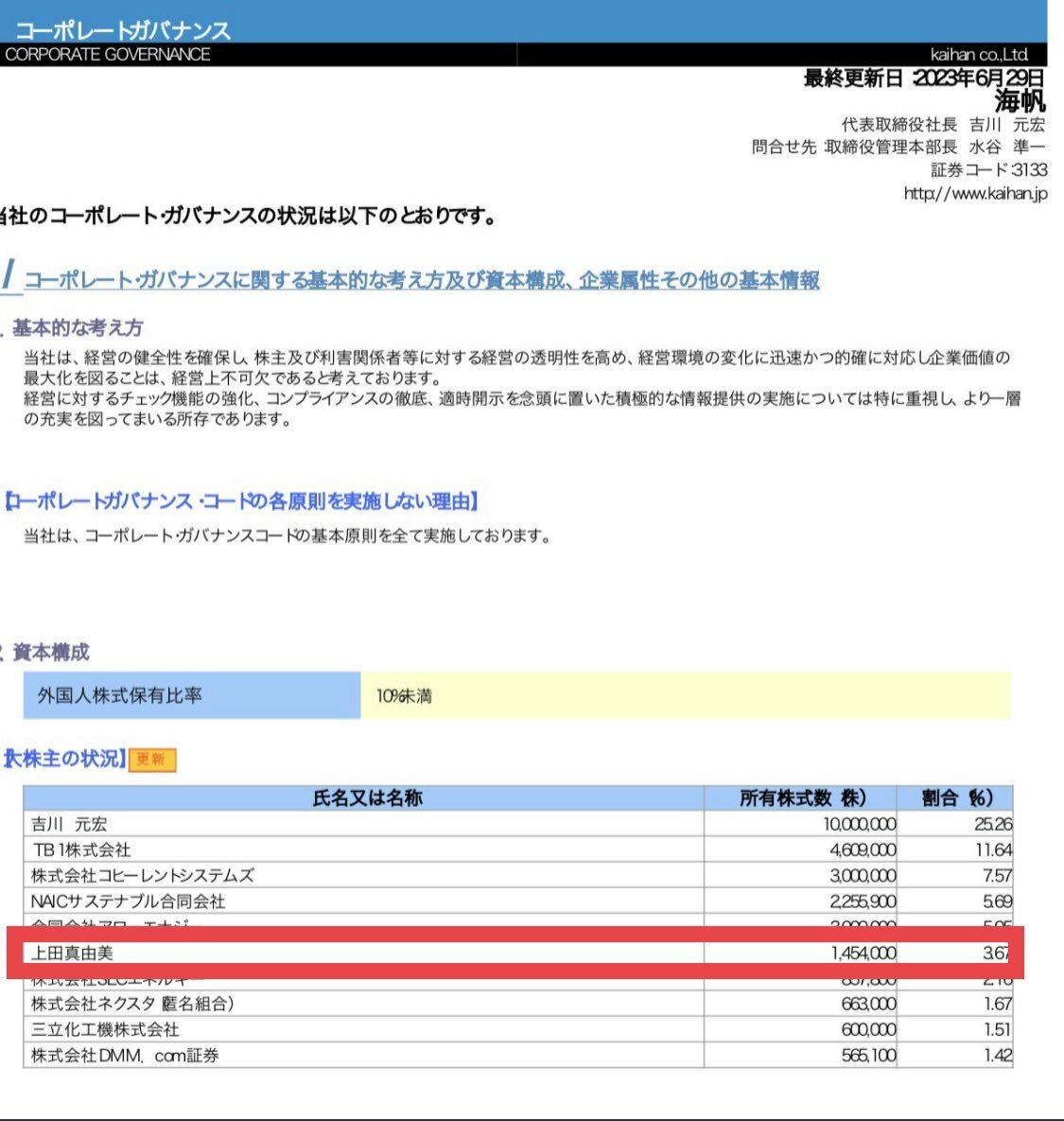Click the highlighted 上田真由美 shareholder name

pyautogui.click(x=72, y=953)
